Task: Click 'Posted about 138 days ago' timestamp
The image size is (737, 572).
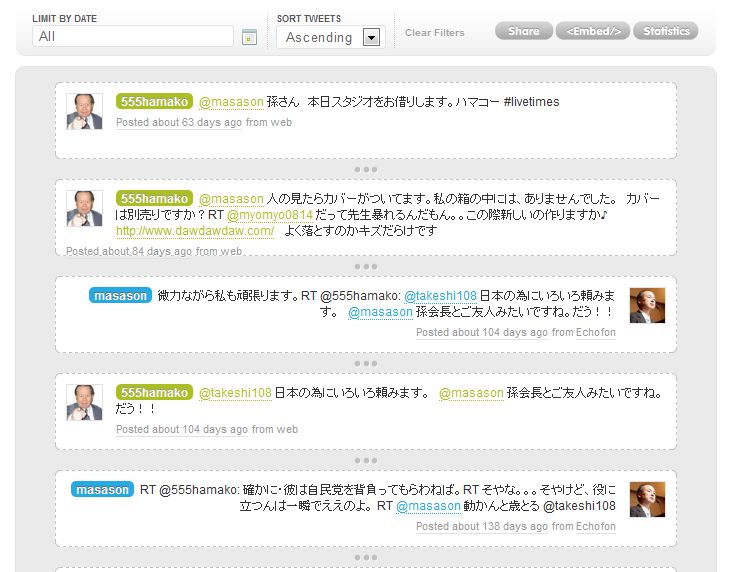Action: 482,526
